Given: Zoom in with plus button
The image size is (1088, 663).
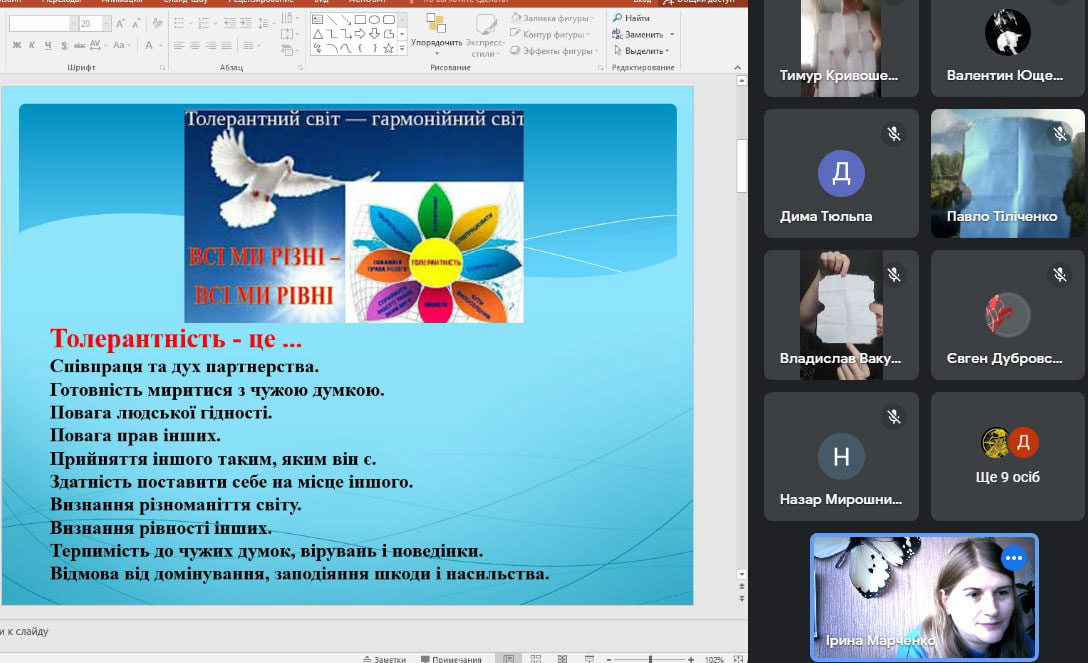Looking at the screenshot, I should point(690,659).
